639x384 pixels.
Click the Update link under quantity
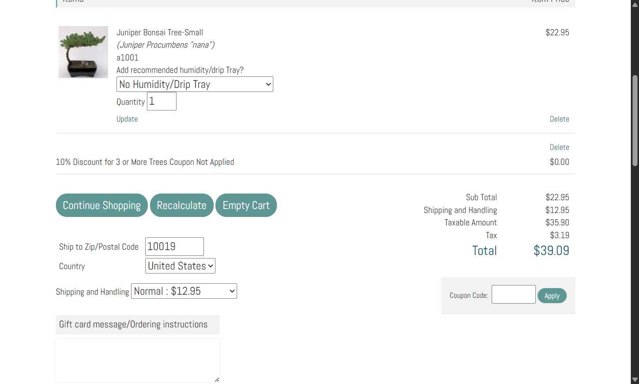tap(127, 119)
